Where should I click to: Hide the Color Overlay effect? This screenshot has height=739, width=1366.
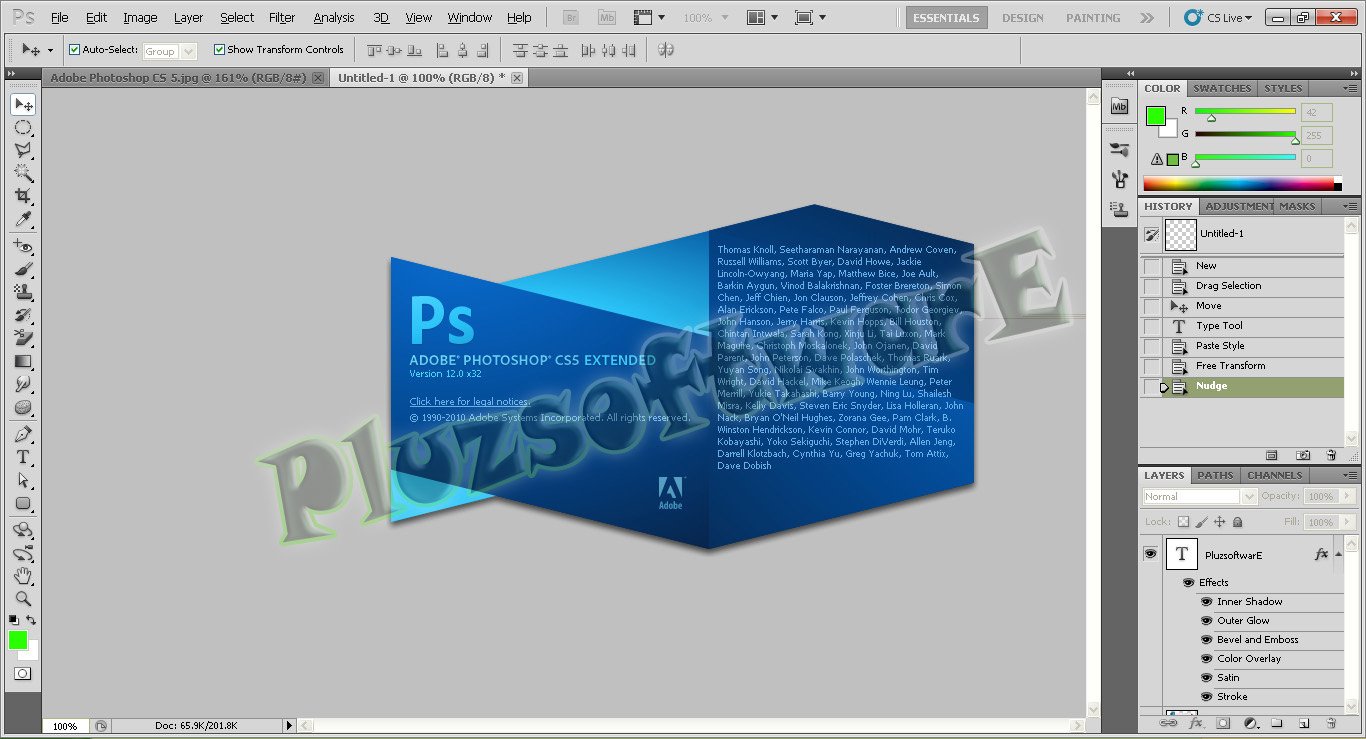(1206, 658)
